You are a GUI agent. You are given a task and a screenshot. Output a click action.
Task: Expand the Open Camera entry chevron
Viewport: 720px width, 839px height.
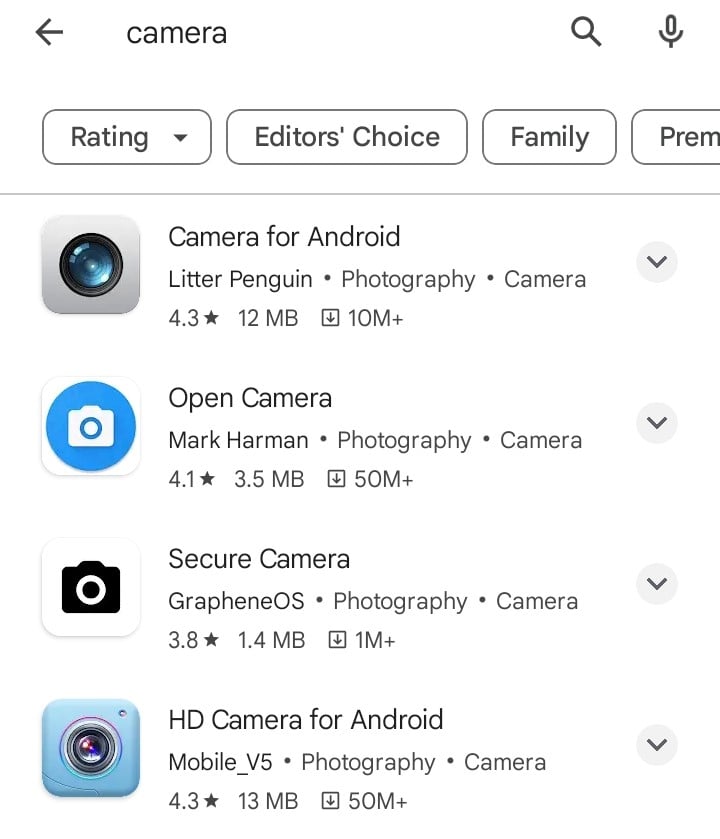[x=656, y=423]
